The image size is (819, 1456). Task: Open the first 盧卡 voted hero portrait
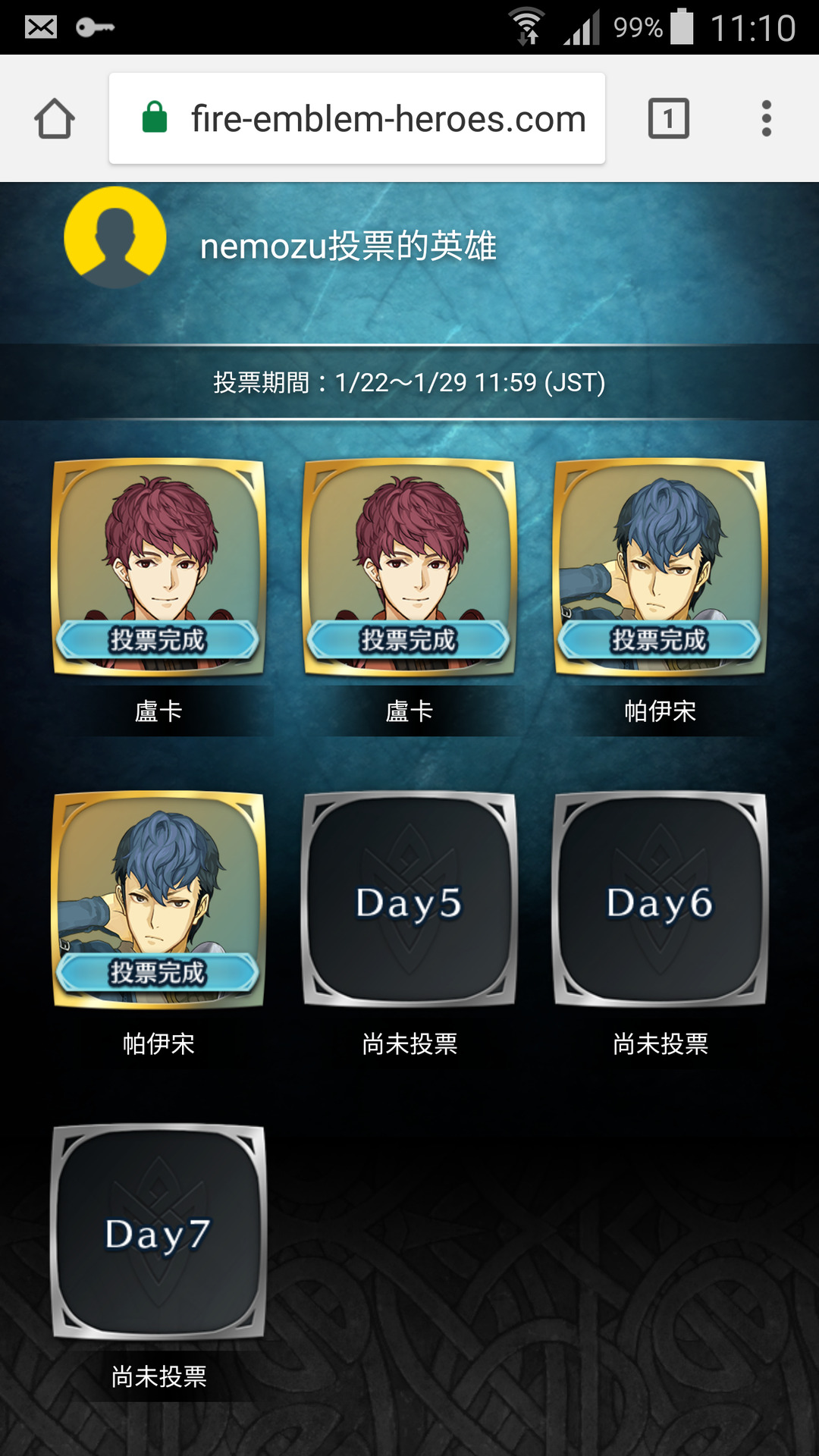158,566
